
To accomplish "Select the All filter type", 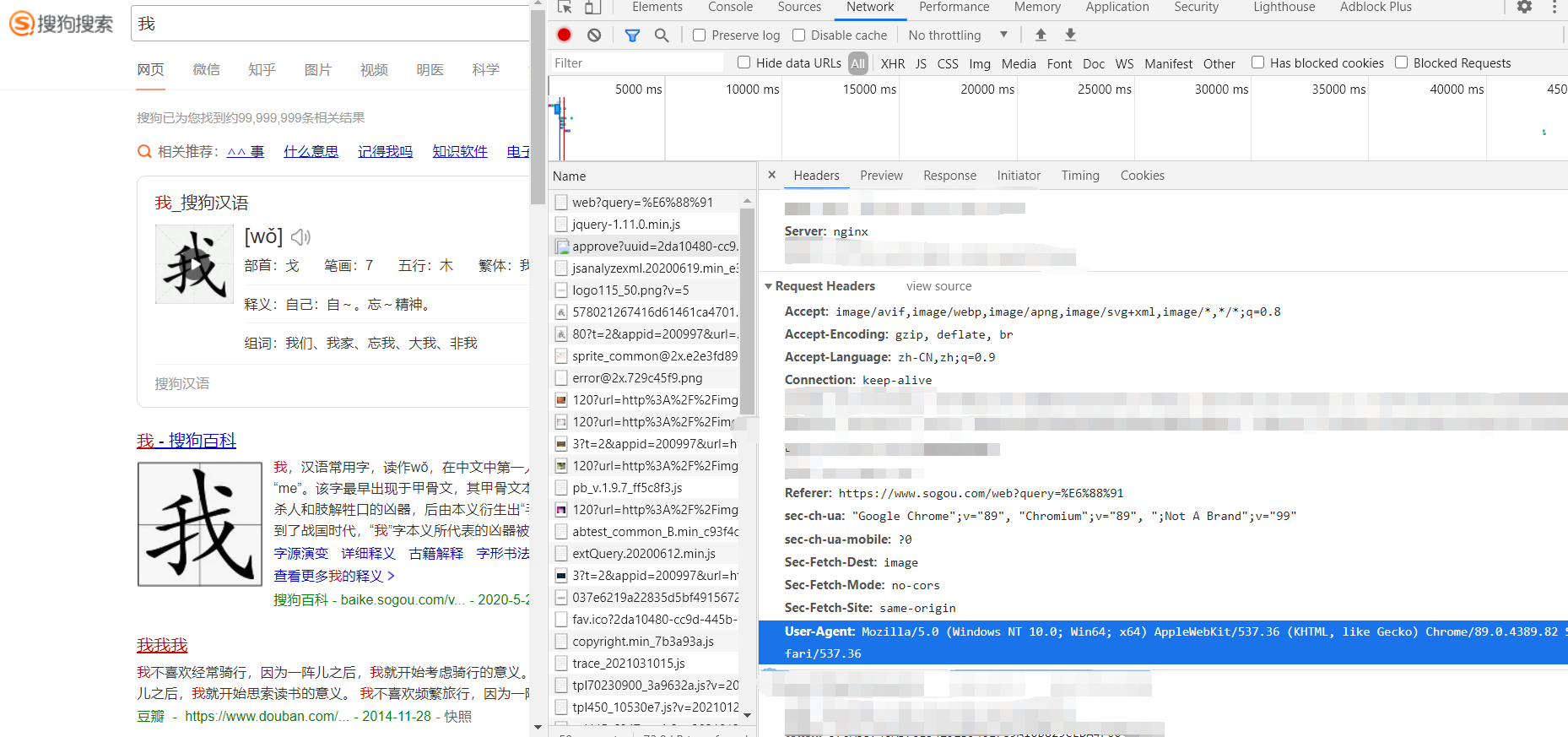I will [857, 63].
